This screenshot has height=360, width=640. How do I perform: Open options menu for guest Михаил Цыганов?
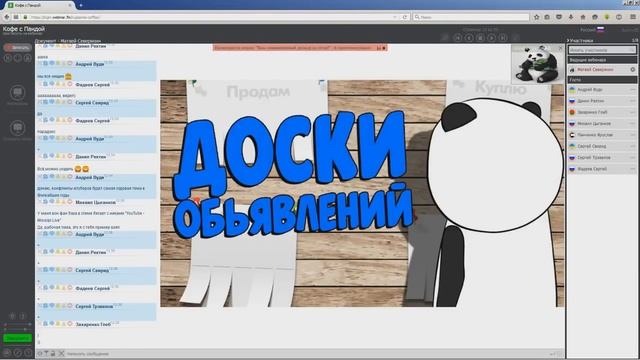[633, 123]
